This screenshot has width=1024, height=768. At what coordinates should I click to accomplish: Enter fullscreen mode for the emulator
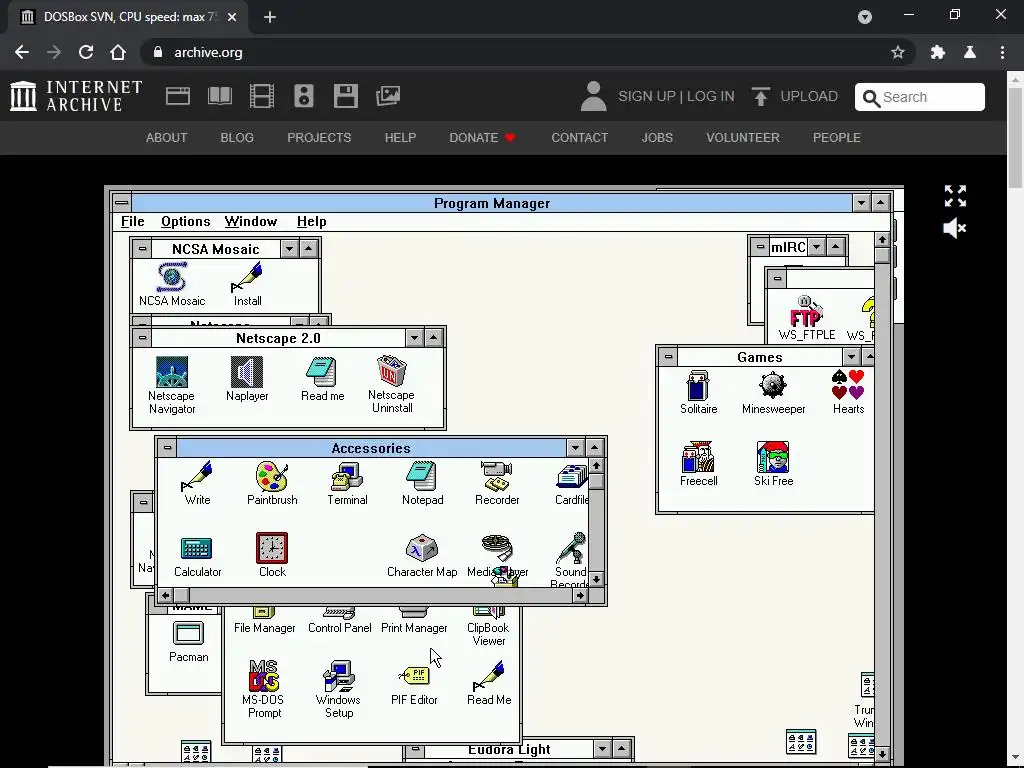coord(955,195)
